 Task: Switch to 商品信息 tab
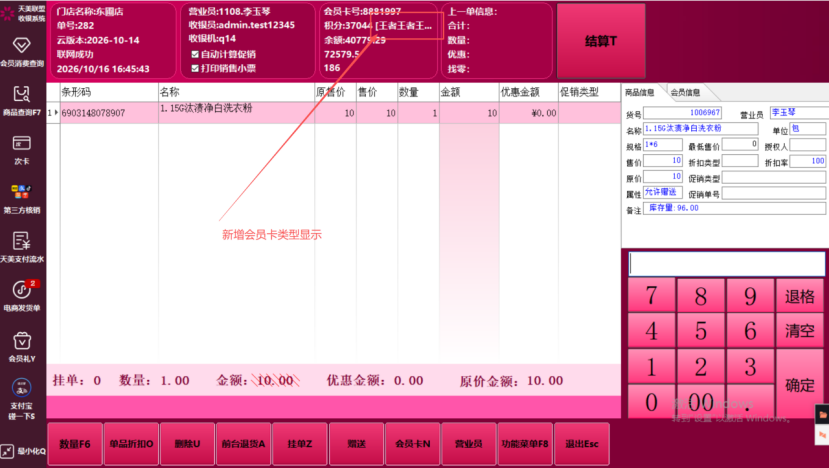coord(640,92)
